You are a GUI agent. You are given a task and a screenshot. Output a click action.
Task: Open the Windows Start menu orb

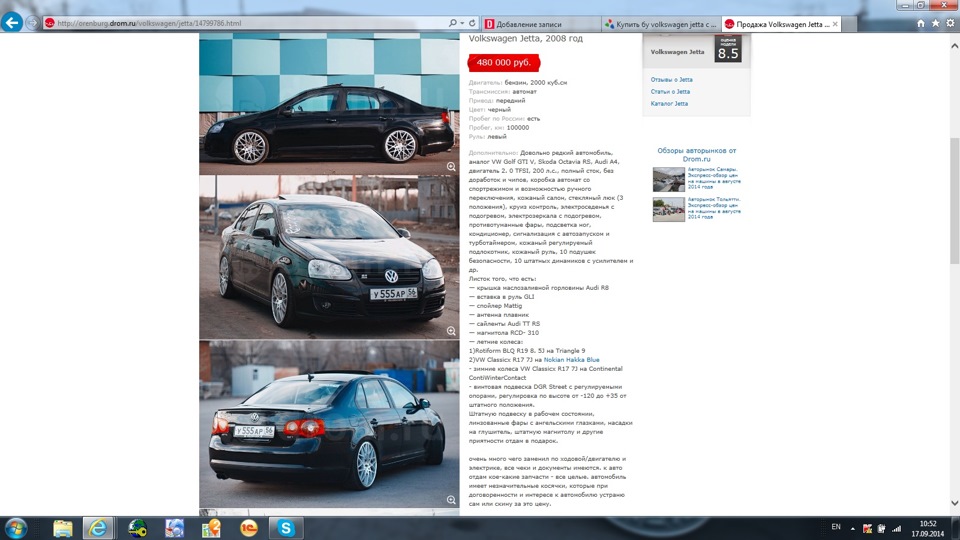(x=16, y=528)
